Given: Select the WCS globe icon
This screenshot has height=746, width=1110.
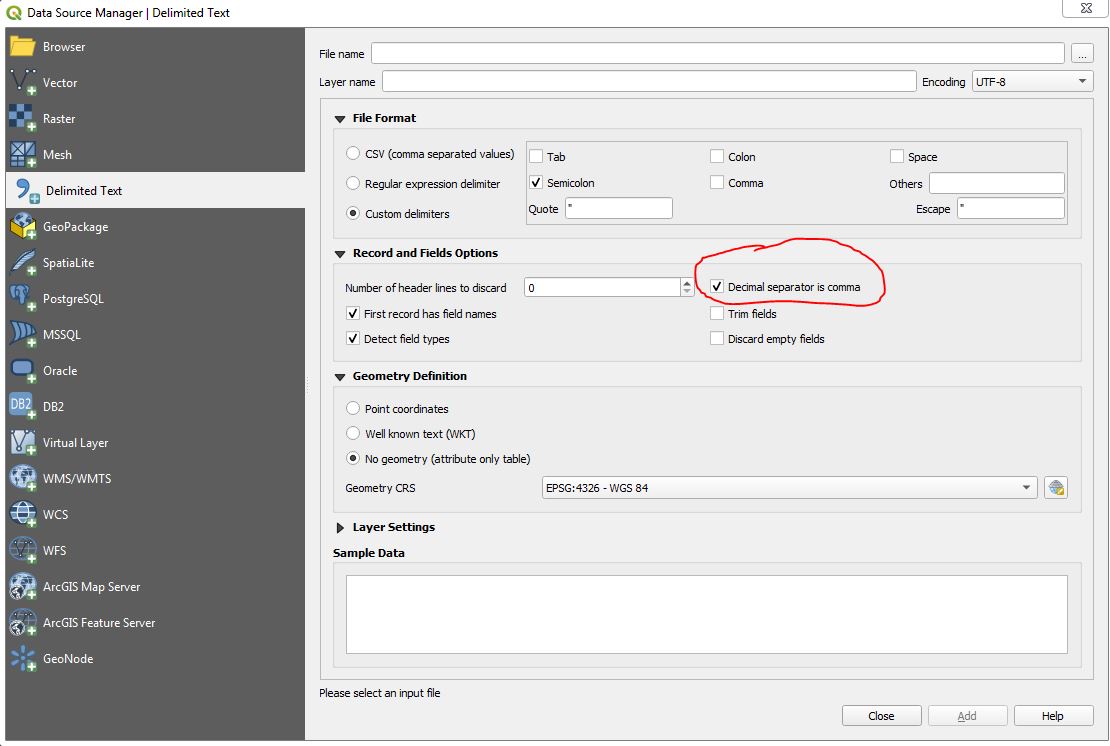Looking at the screenshot, I should click(x=22, y=515).
